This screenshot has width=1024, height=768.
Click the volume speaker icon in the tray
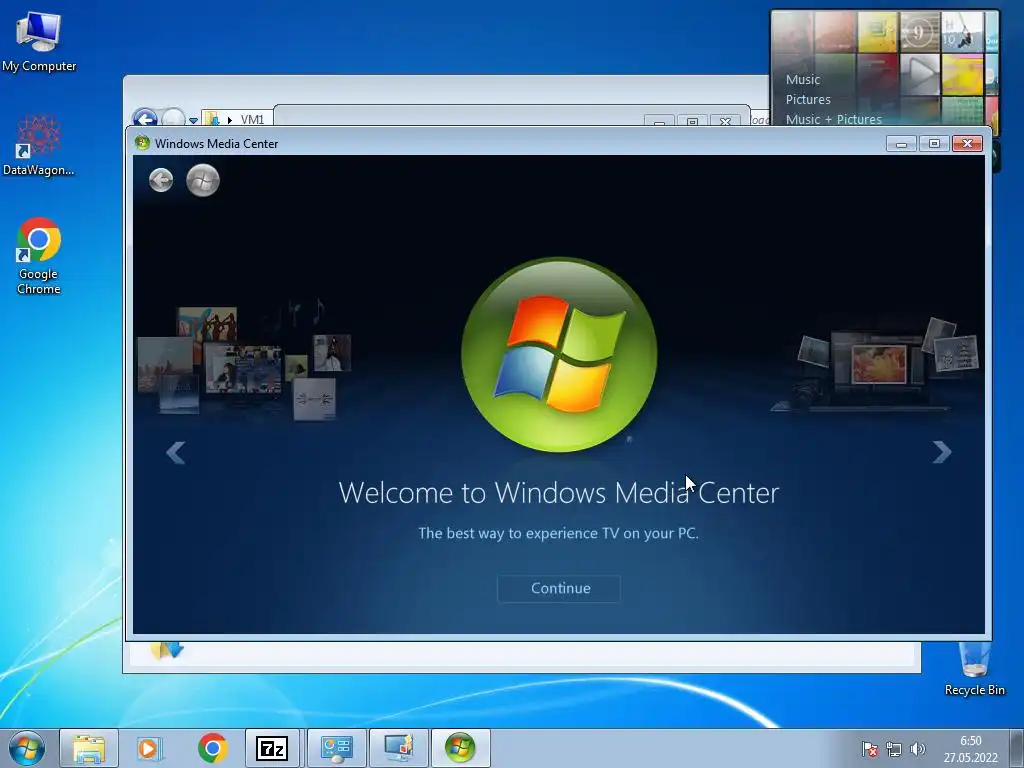(918, 749)
